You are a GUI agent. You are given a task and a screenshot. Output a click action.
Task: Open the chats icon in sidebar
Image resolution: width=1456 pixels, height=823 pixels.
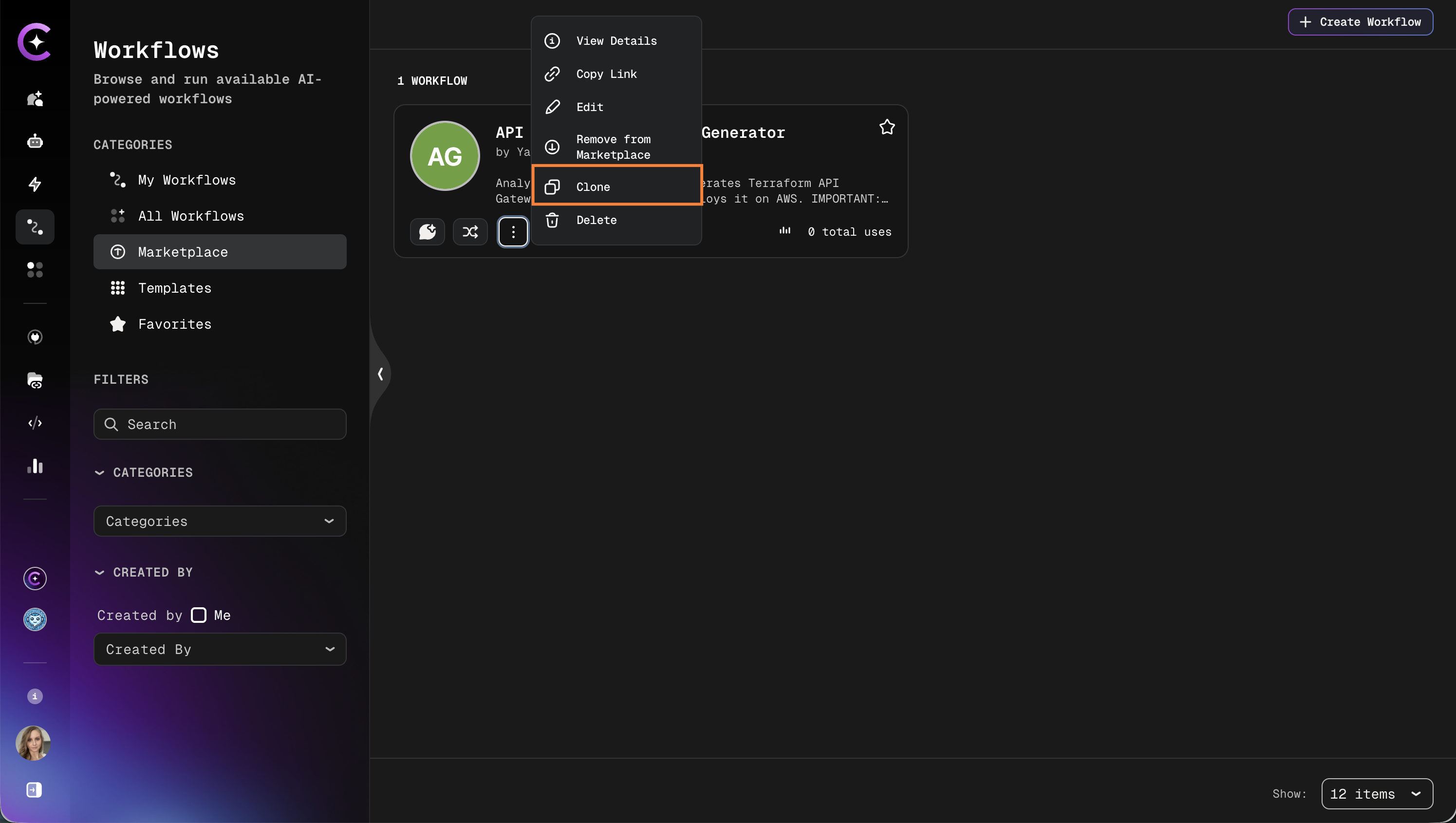tap(35, 98)
